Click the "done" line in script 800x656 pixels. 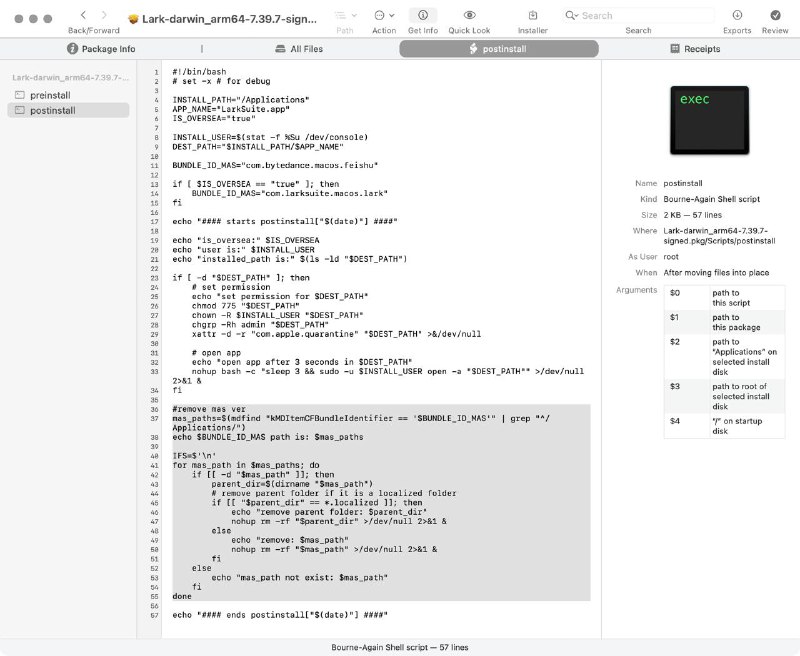tap(182, 596)
